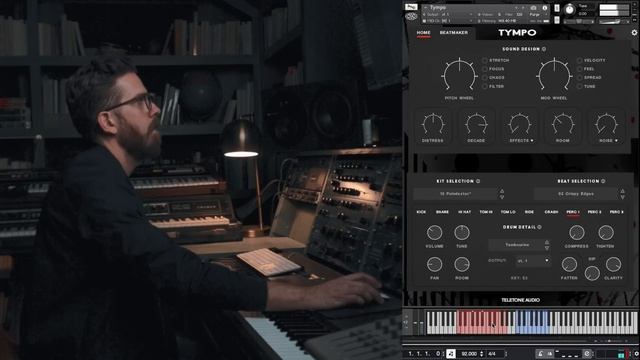Select the TOM LO drum tab
The width and height of the screenshot is (640, 360).
click(x=508, y=212)
